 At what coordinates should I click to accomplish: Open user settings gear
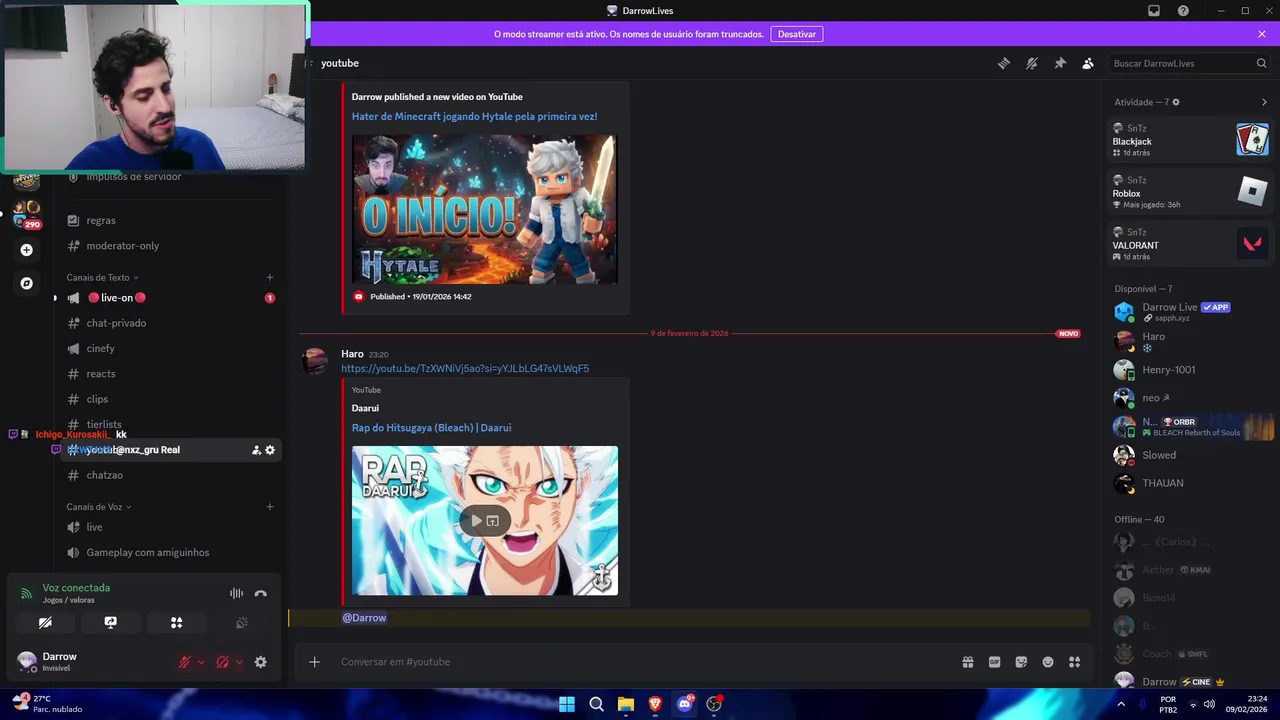[x=261, y=662]
